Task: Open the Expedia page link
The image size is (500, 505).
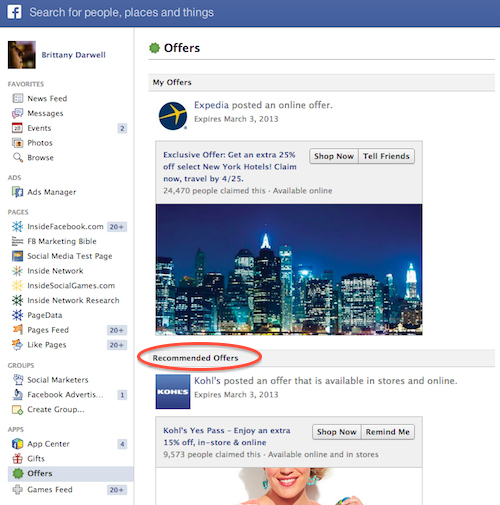Action: pos(211,105)
